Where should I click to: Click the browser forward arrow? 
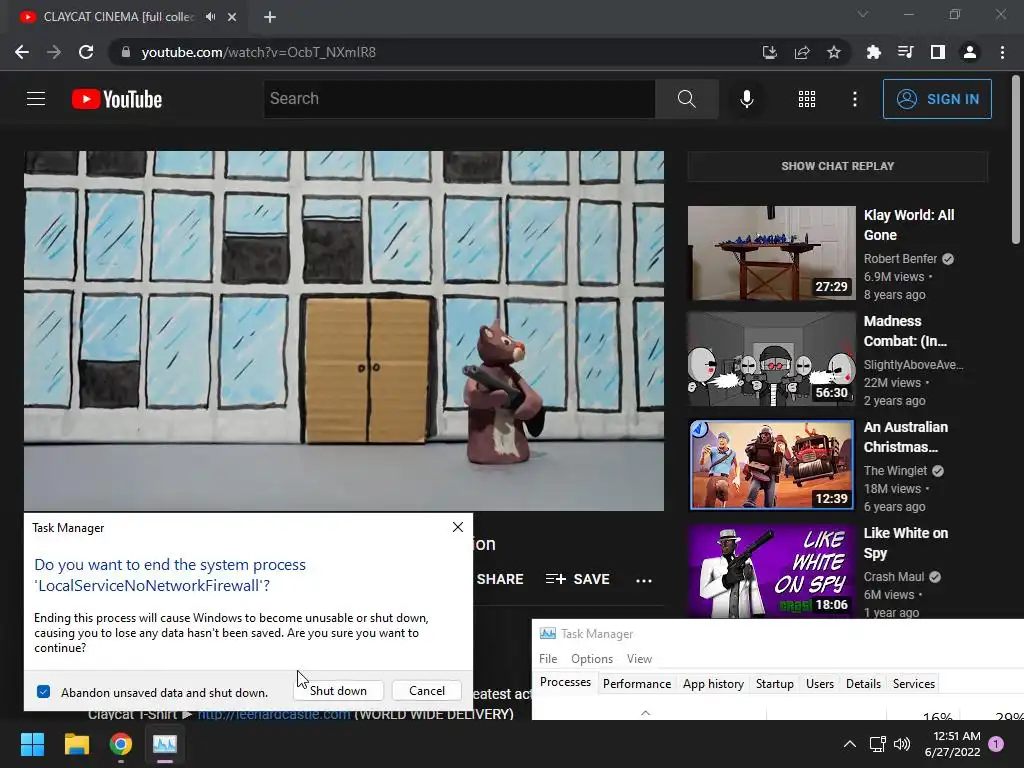pyautogui.click(x=54, y=52)
